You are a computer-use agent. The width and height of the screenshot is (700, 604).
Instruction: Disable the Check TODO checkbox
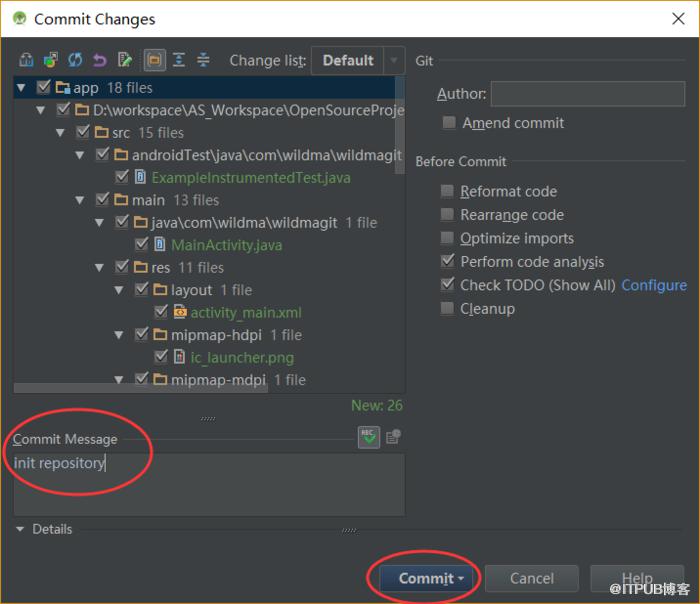447,284
